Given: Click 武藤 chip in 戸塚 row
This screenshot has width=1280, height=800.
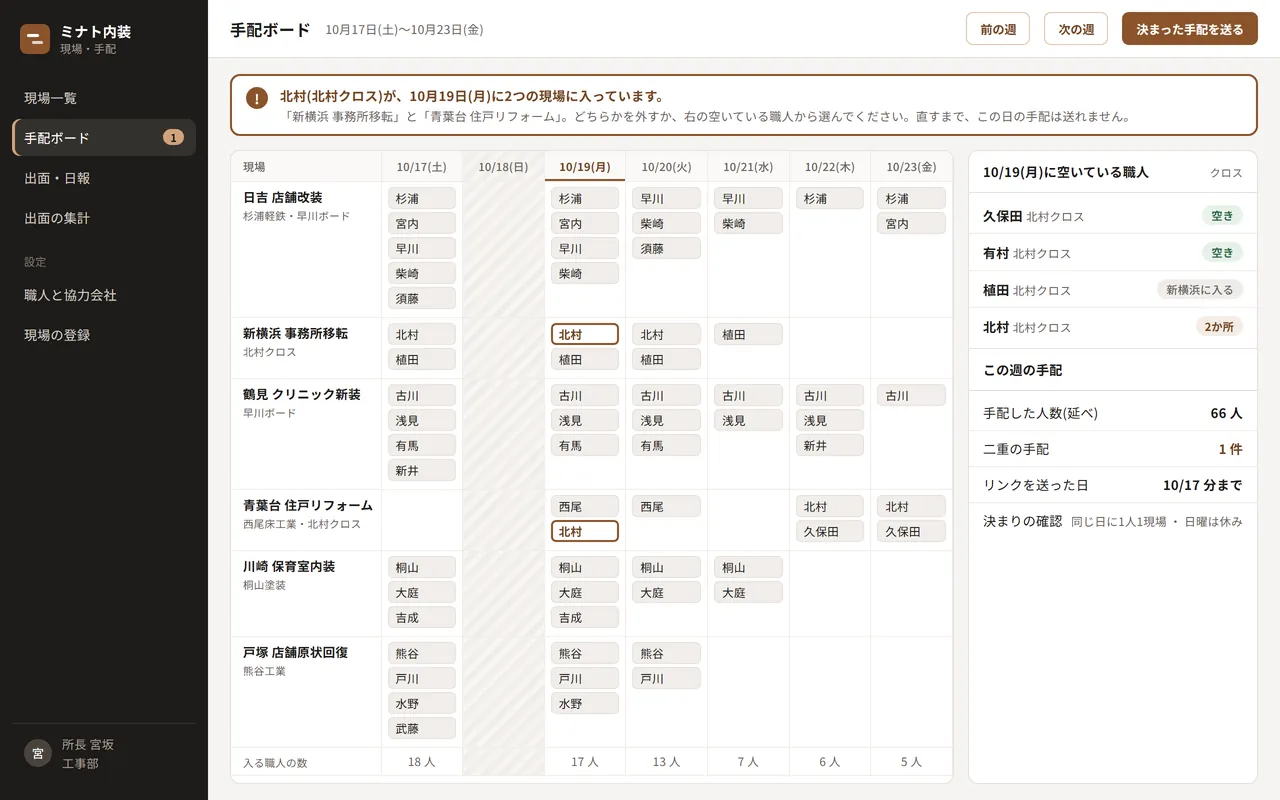Looking at the screenshot, I should (422, 728).
